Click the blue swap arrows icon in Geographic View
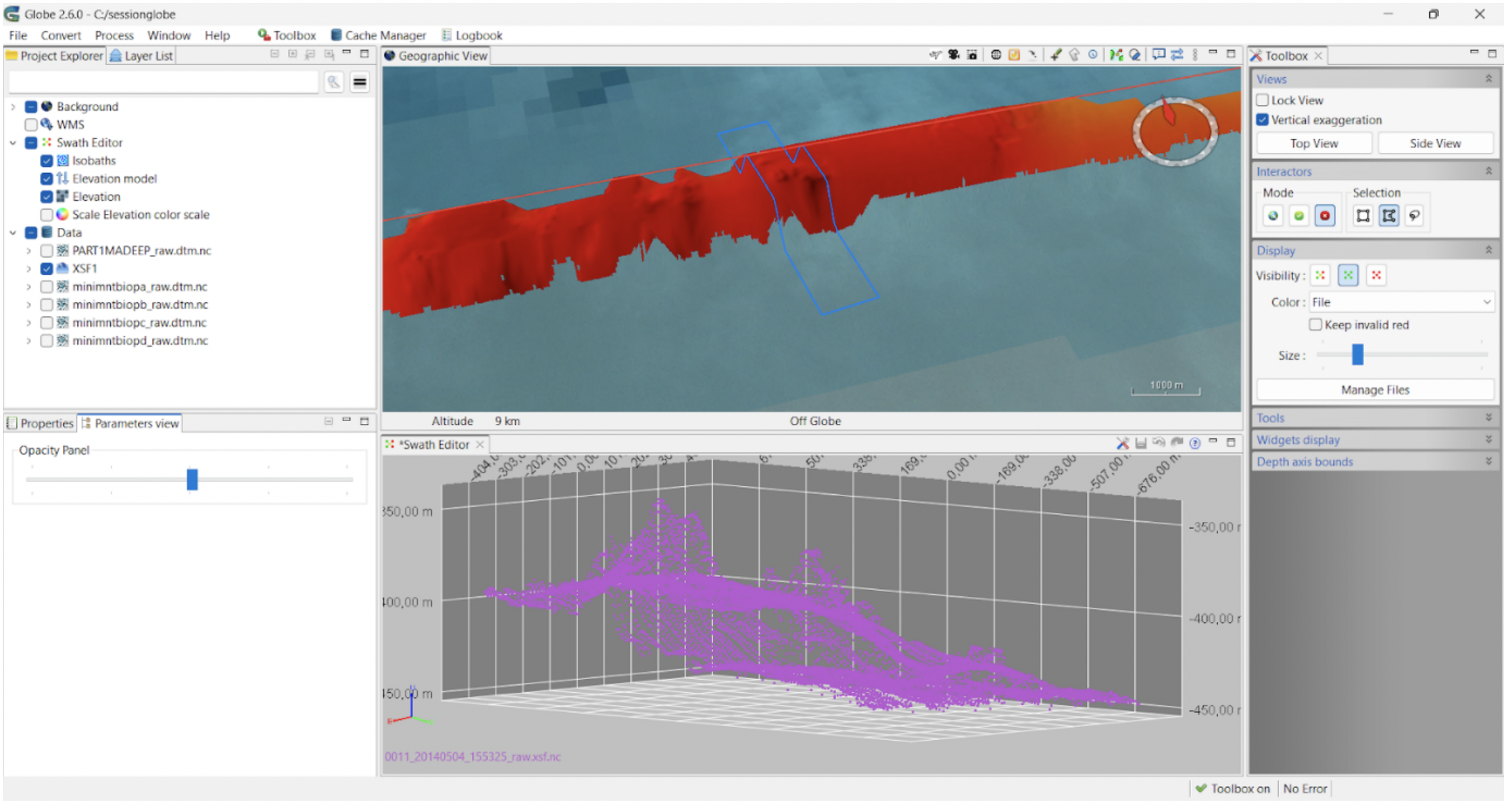This screenshot has width=1512, height=805. point(1177,55)
